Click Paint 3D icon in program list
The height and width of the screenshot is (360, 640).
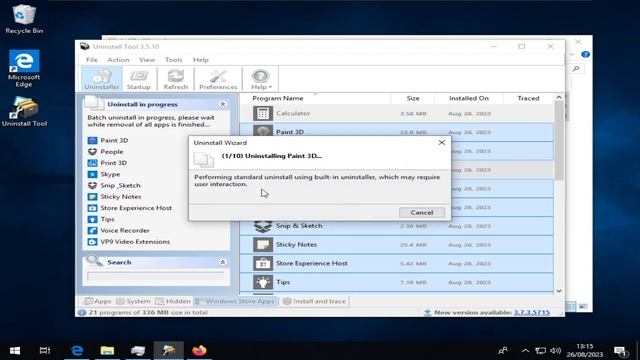point(263,131)
